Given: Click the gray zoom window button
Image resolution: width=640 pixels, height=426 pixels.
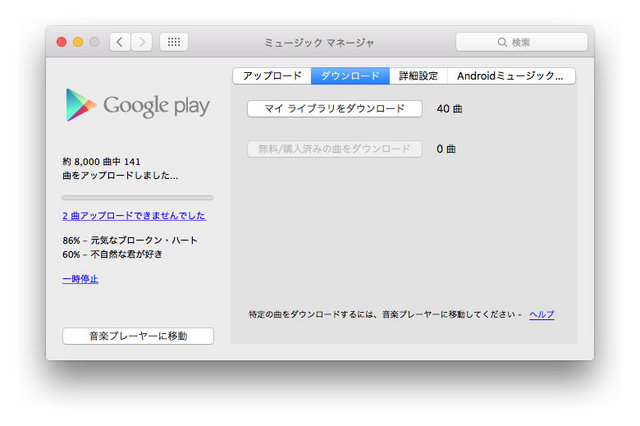Looking at the screenshot, I should tap(95, 42).
